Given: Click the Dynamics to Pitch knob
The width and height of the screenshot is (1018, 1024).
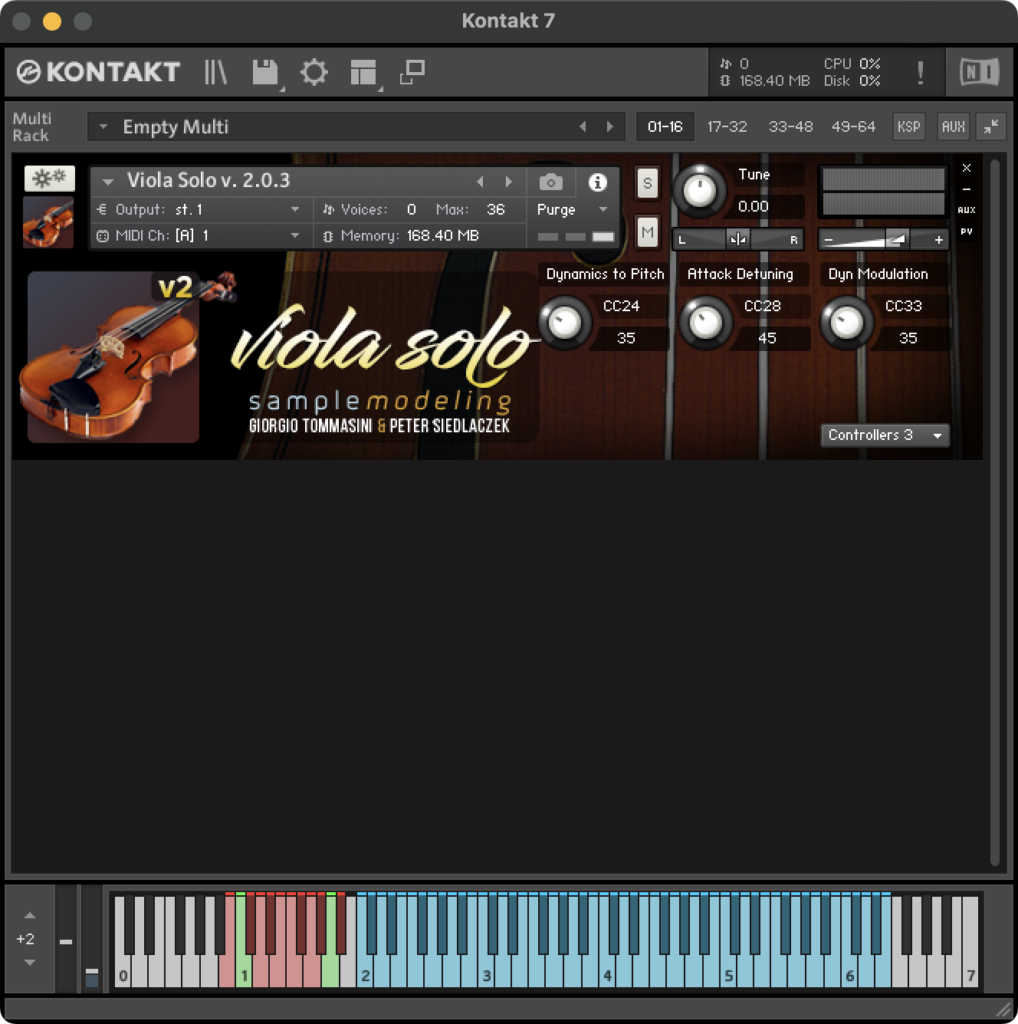Looking at the screenshot, I should 565,322.
